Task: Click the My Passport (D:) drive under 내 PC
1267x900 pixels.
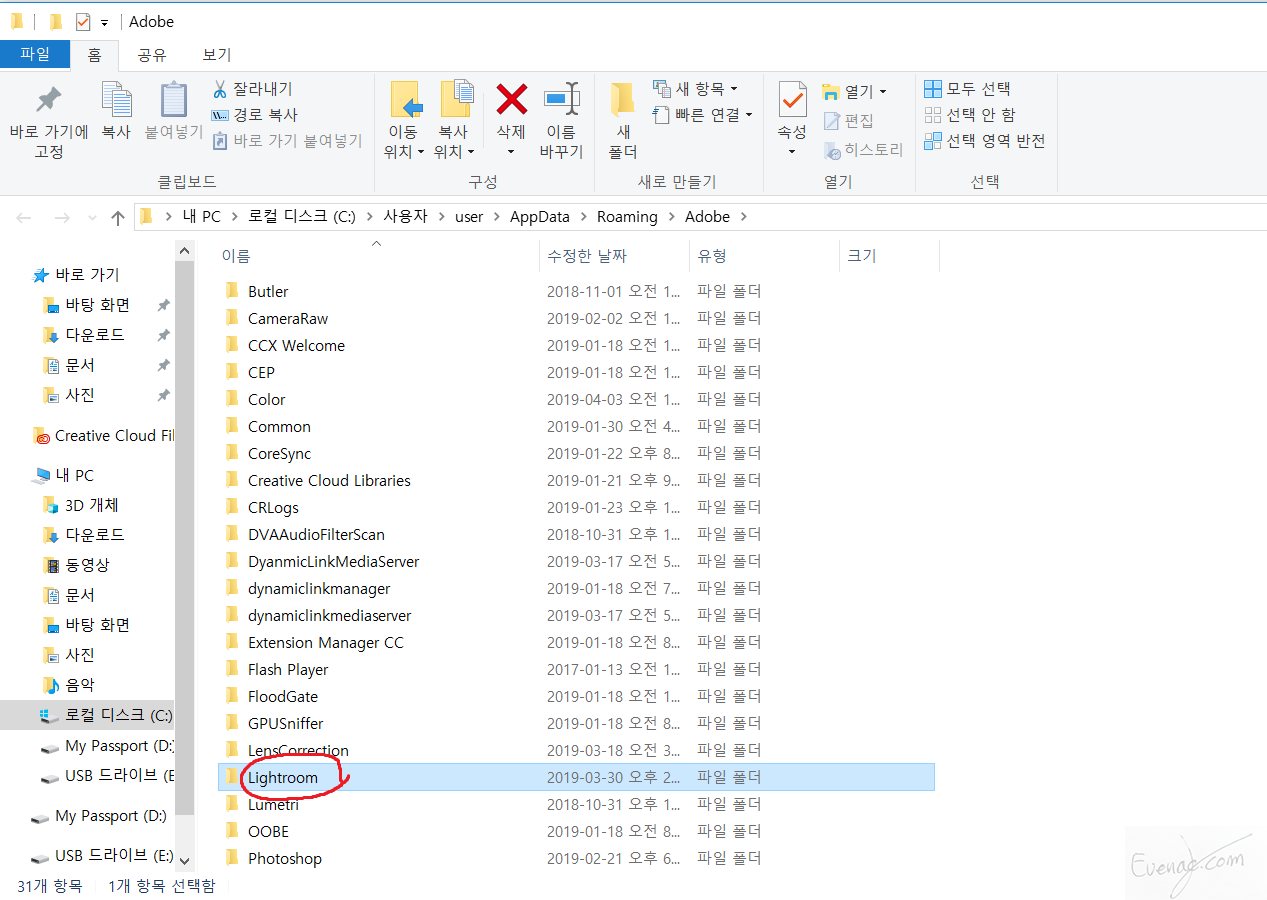Action: (x=108, y=746)
